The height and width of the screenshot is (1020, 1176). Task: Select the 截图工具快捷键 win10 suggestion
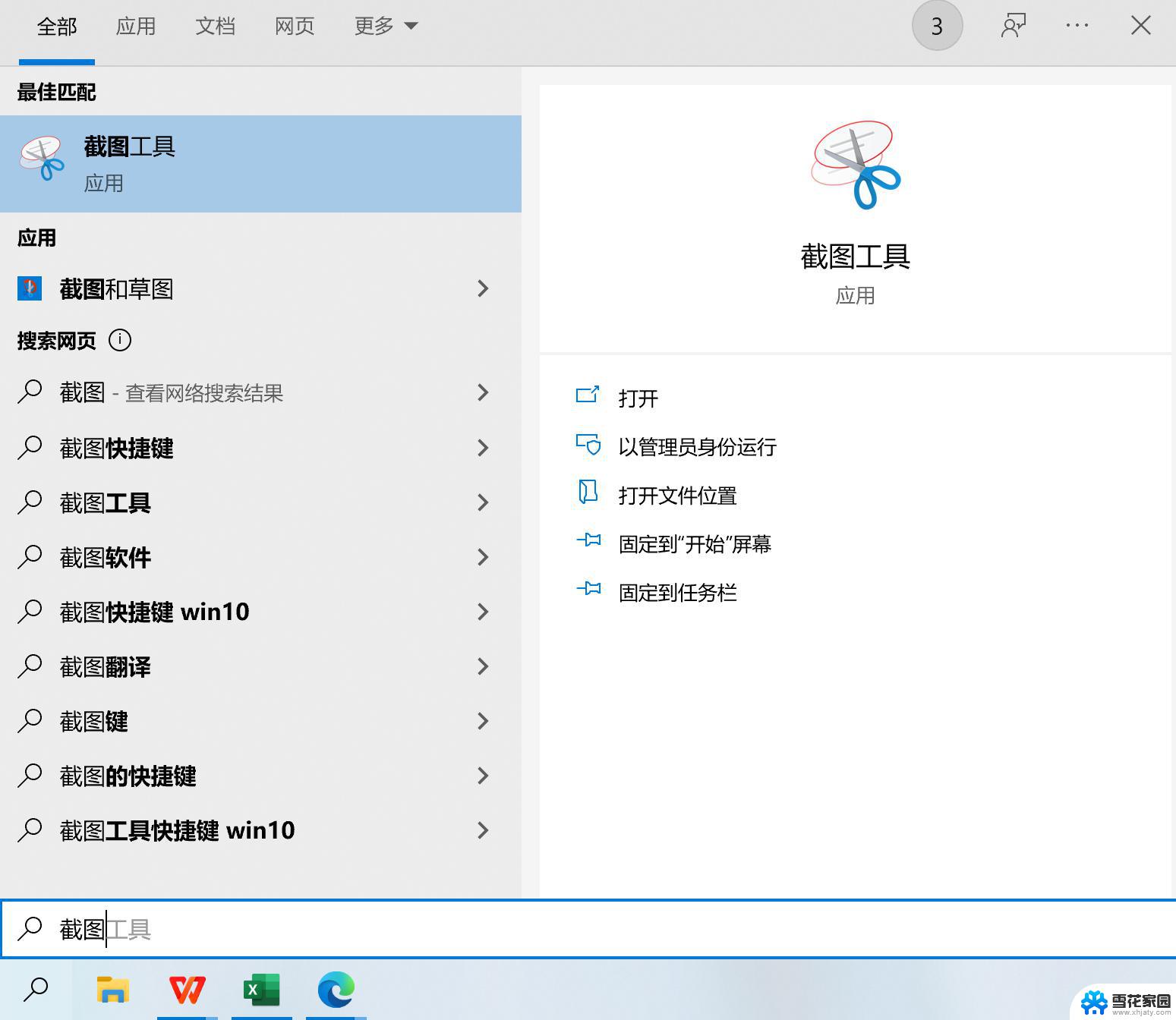pos(260,830)
